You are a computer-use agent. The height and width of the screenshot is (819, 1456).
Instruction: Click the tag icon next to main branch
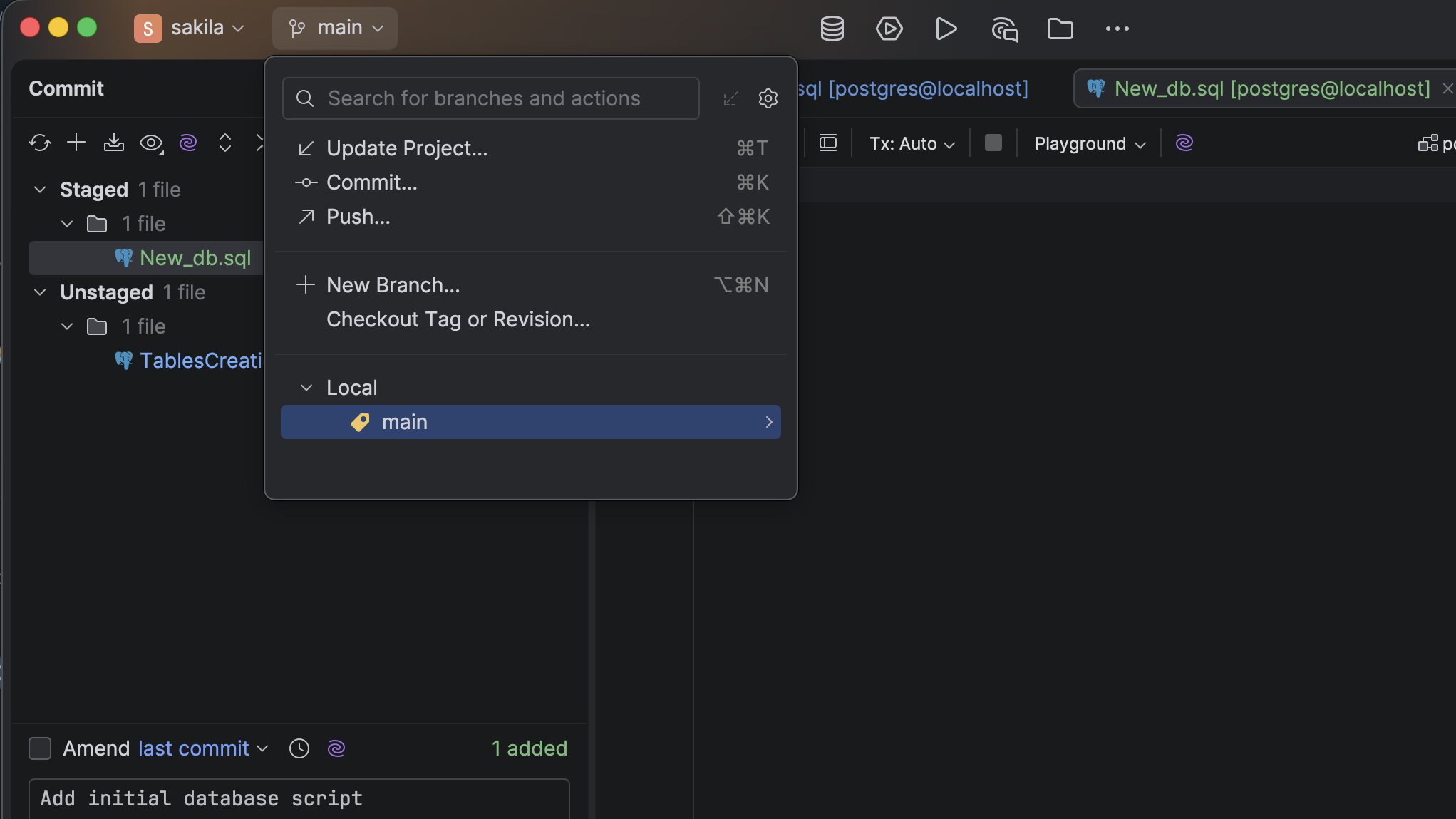pos(360,422)
